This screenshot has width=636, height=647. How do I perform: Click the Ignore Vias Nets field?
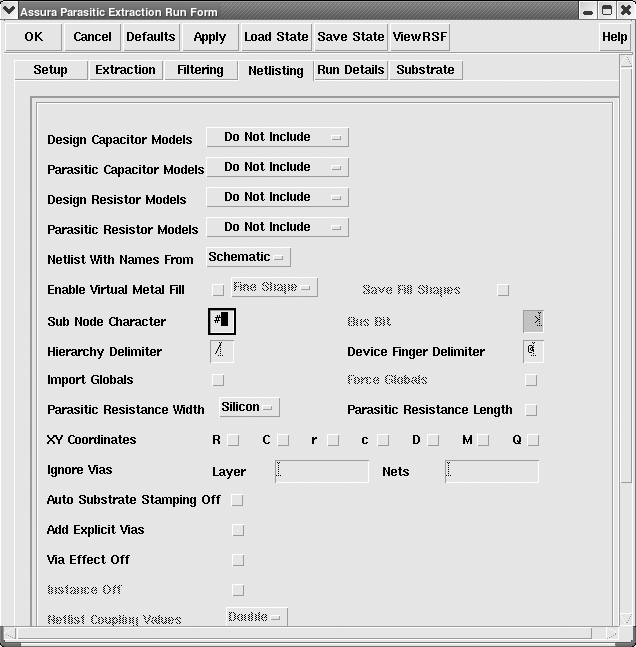pos(492,472)
